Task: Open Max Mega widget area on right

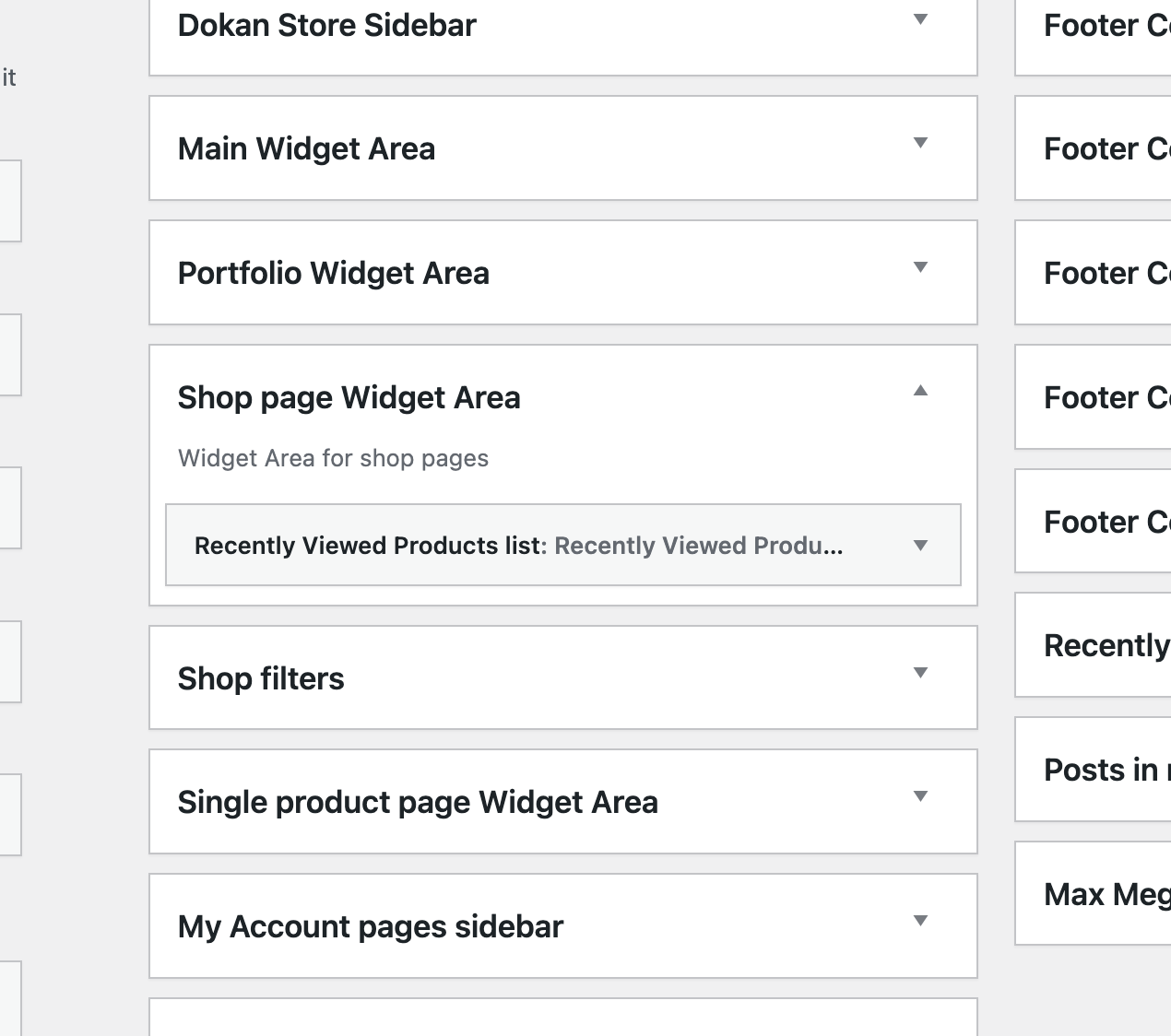Action: coord(1105,895)
